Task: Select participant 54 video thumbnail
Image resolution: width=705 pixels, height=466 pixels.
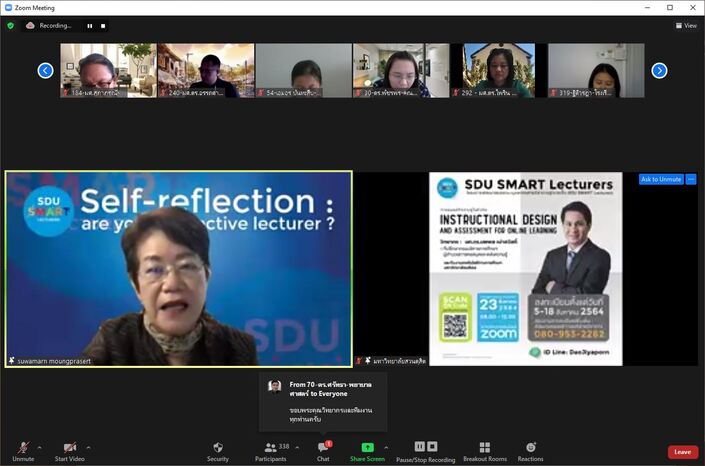Action: [303, 70]
